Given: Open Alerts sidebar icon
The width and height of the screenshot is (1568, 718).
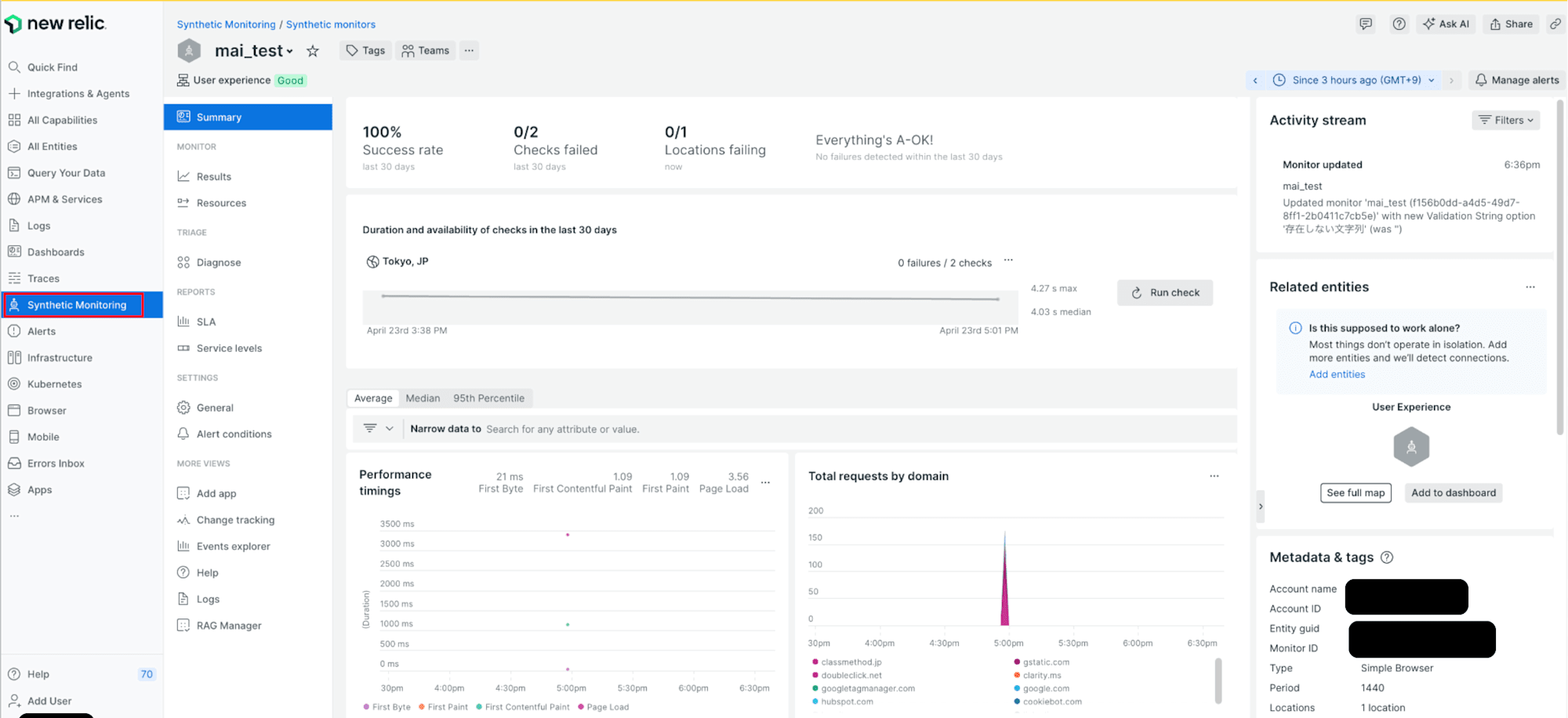Looking at the screenshot, I should pyautogui.click(x=14, y=332).
